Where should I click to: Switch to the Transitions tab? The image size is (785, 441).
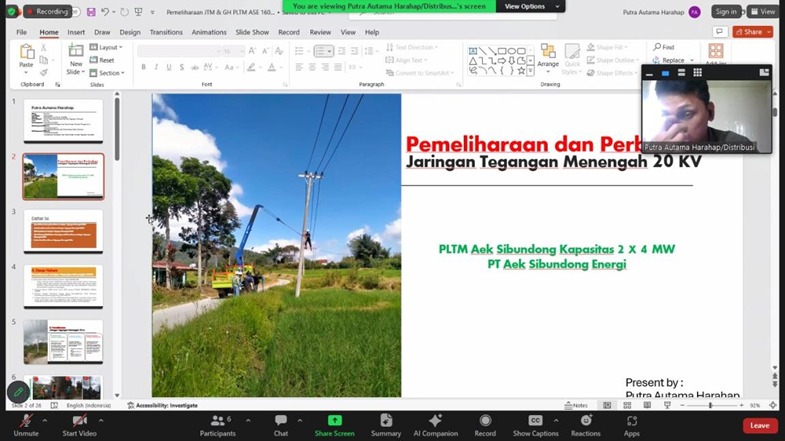tap(166, 32)
